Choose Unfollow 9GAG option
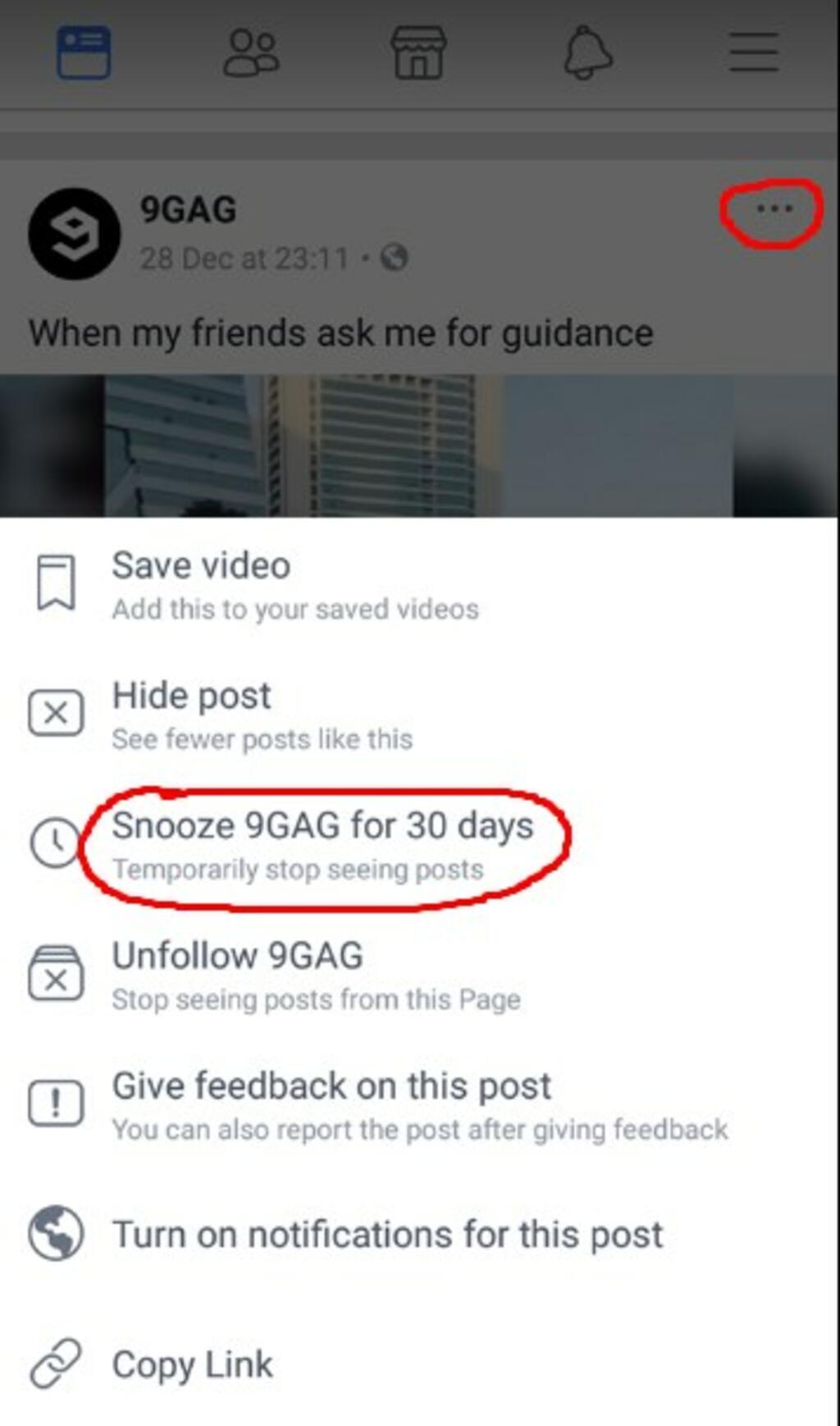This screenshot has height=1426, width=840. pyautogui.click(x=420, y=975)
